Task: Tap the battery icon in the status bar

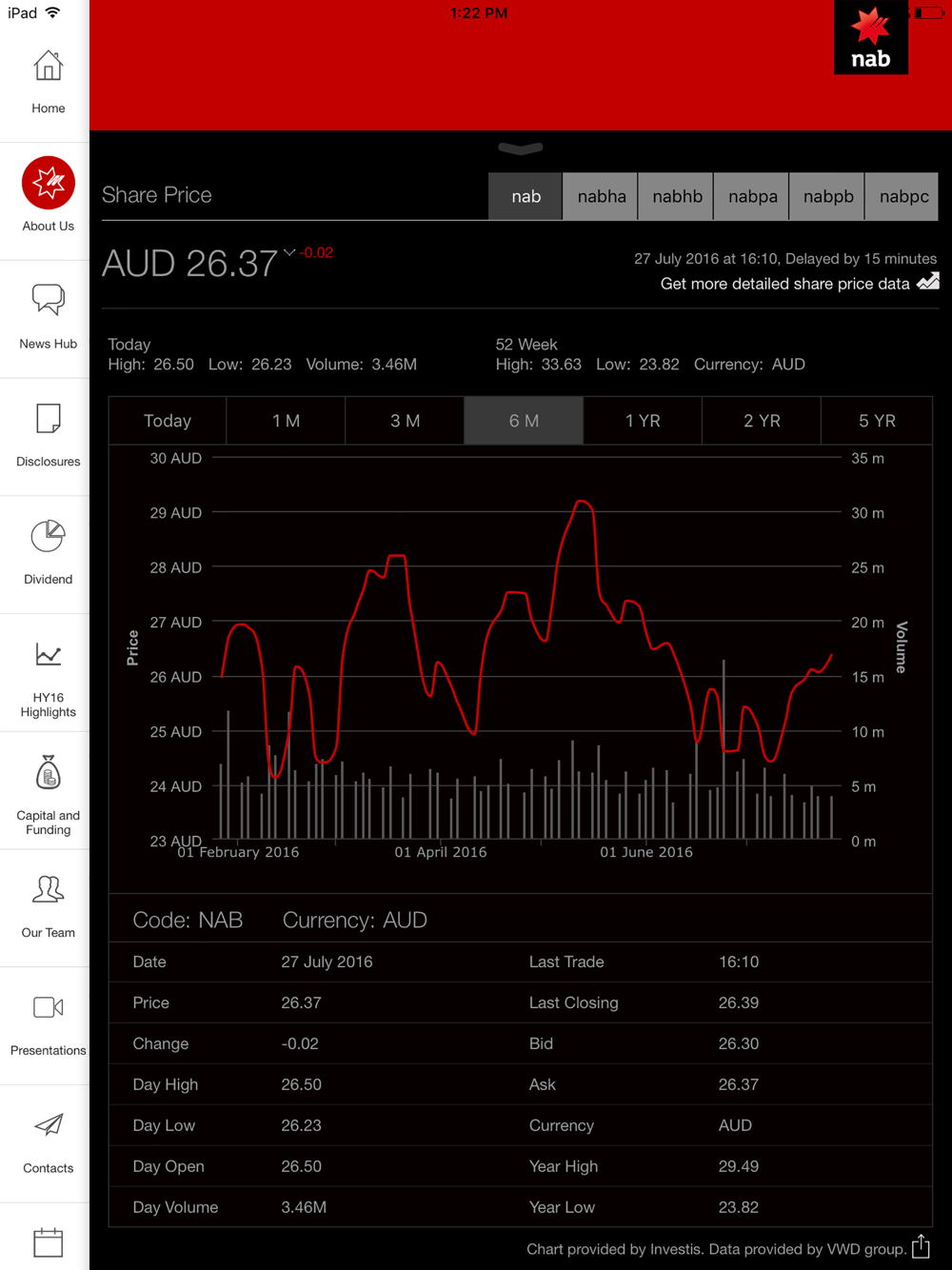Action: [928, 12]
